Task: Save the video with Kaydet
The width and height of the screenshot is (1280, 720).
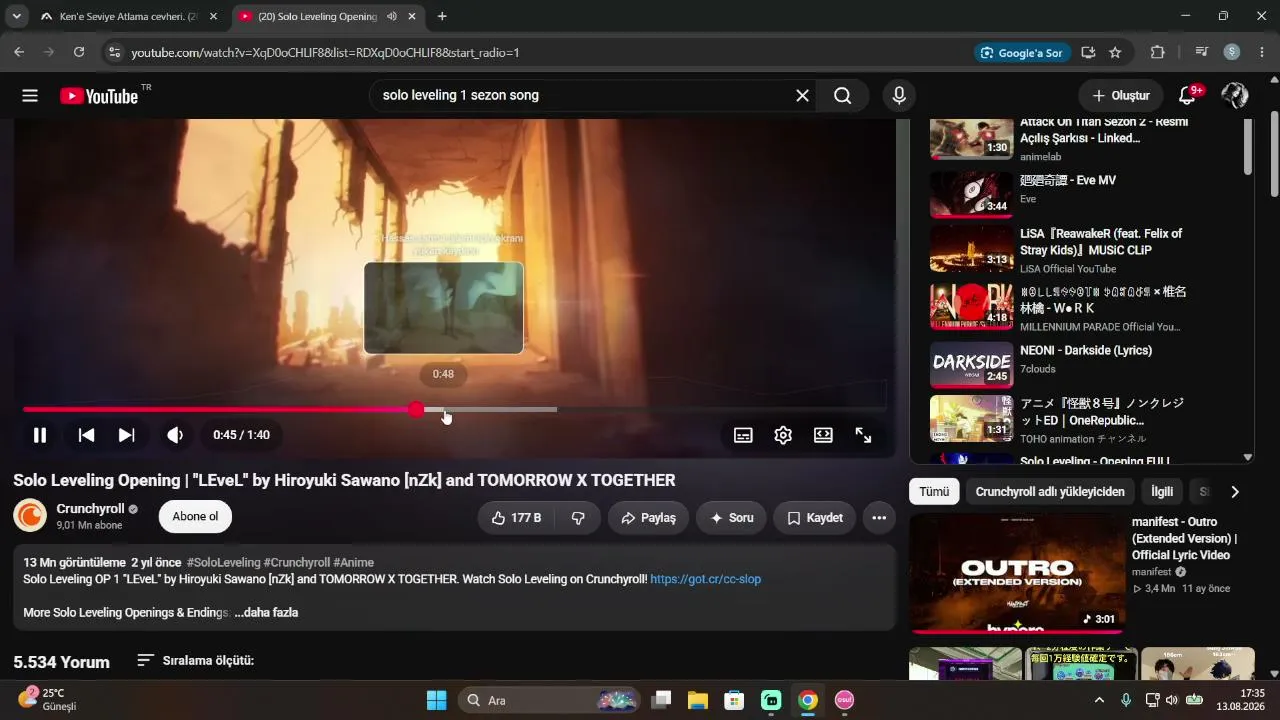Action: [814, 518]
